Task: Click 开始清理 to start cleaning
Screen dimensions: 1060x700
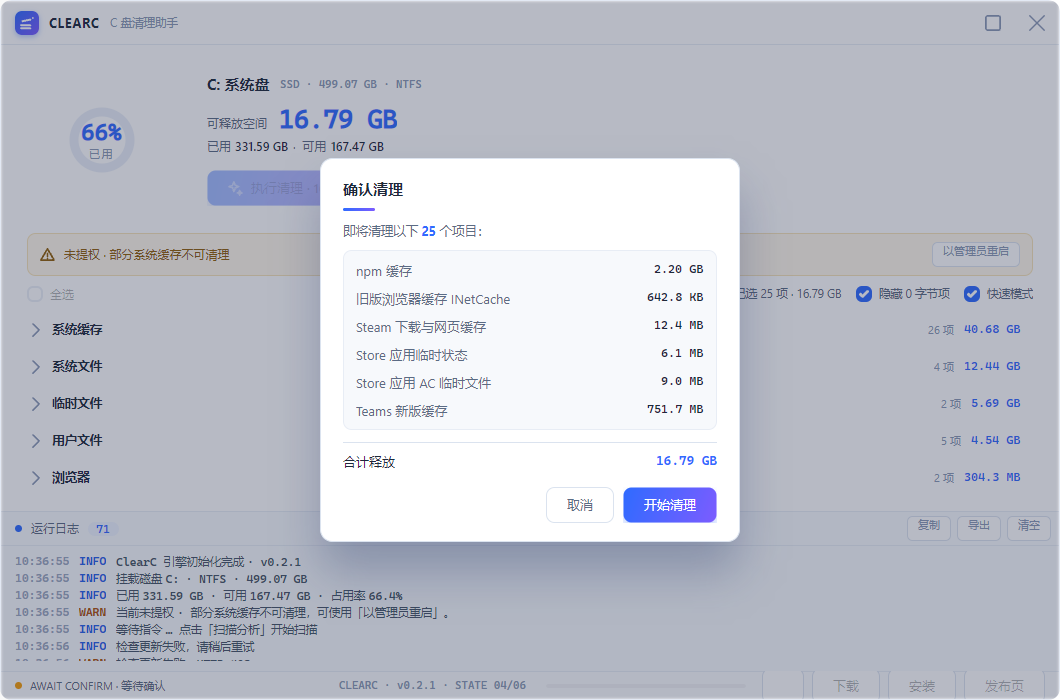Action: [x=669, y=505]
